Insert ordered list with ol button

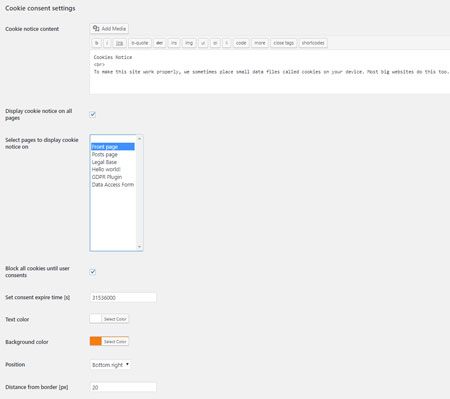click(215, 43)
